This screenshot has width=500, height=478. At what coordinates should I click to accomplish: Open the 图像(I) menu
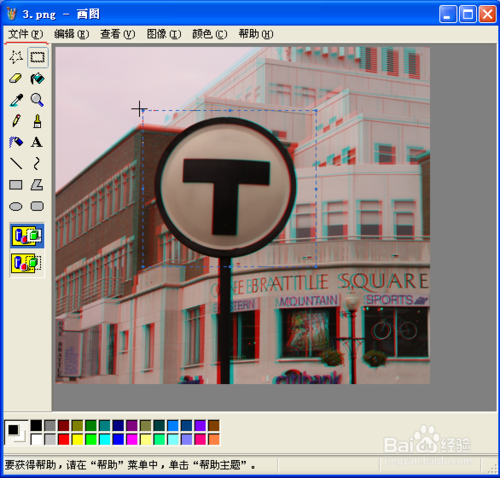point(164,34)
